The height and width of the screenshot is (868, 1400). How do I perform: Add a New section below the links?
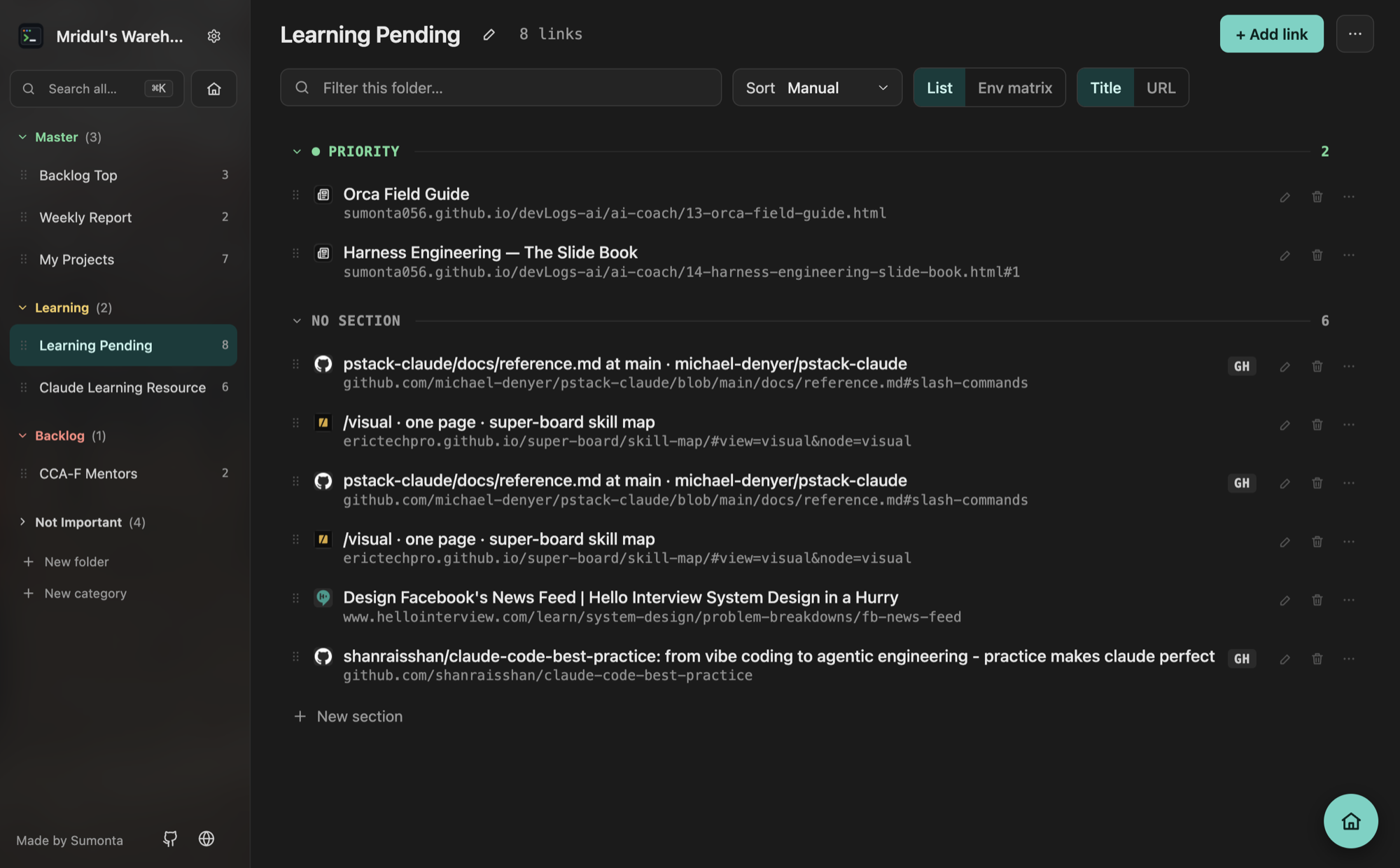(348, 716)
